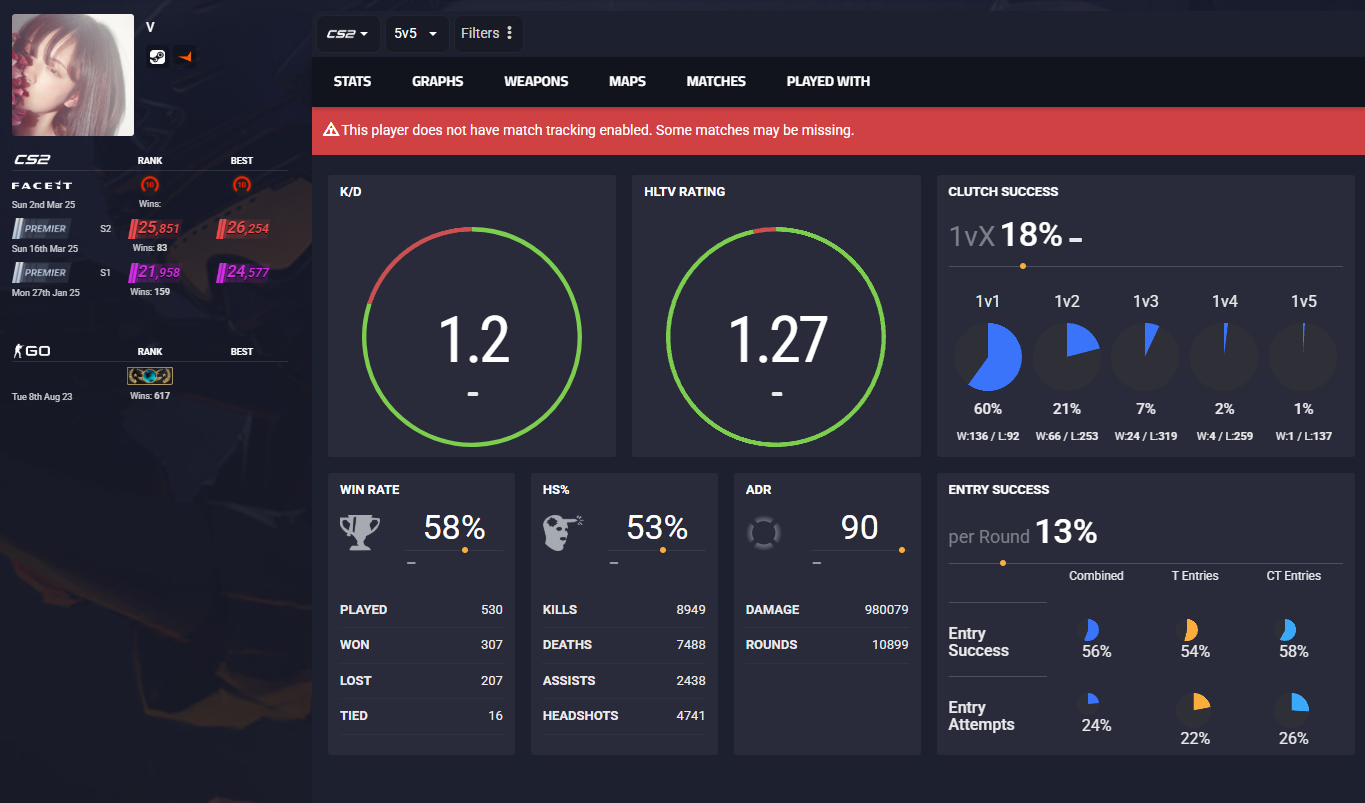Click the FACEIT level 10 rank badge

(x=150, y=184)
